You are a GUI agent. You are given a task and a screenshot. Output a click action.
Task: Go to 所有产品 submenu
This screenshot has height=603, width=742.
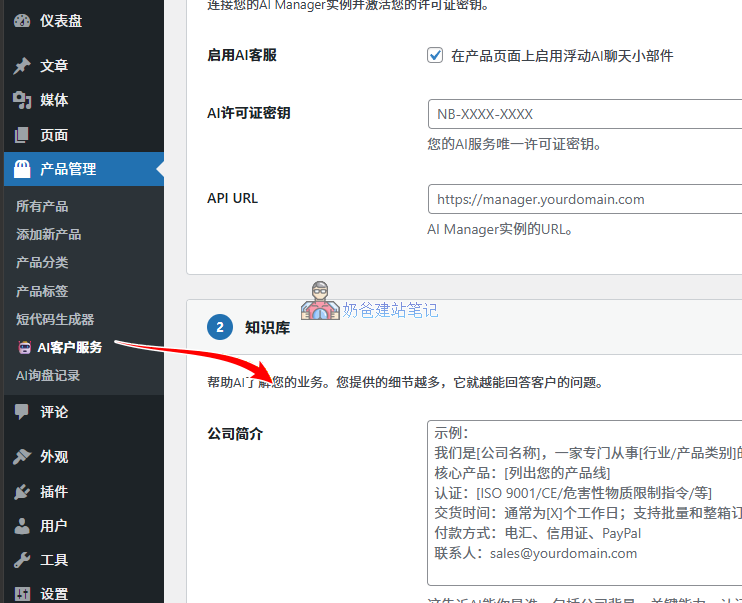(x=42, y=206)
